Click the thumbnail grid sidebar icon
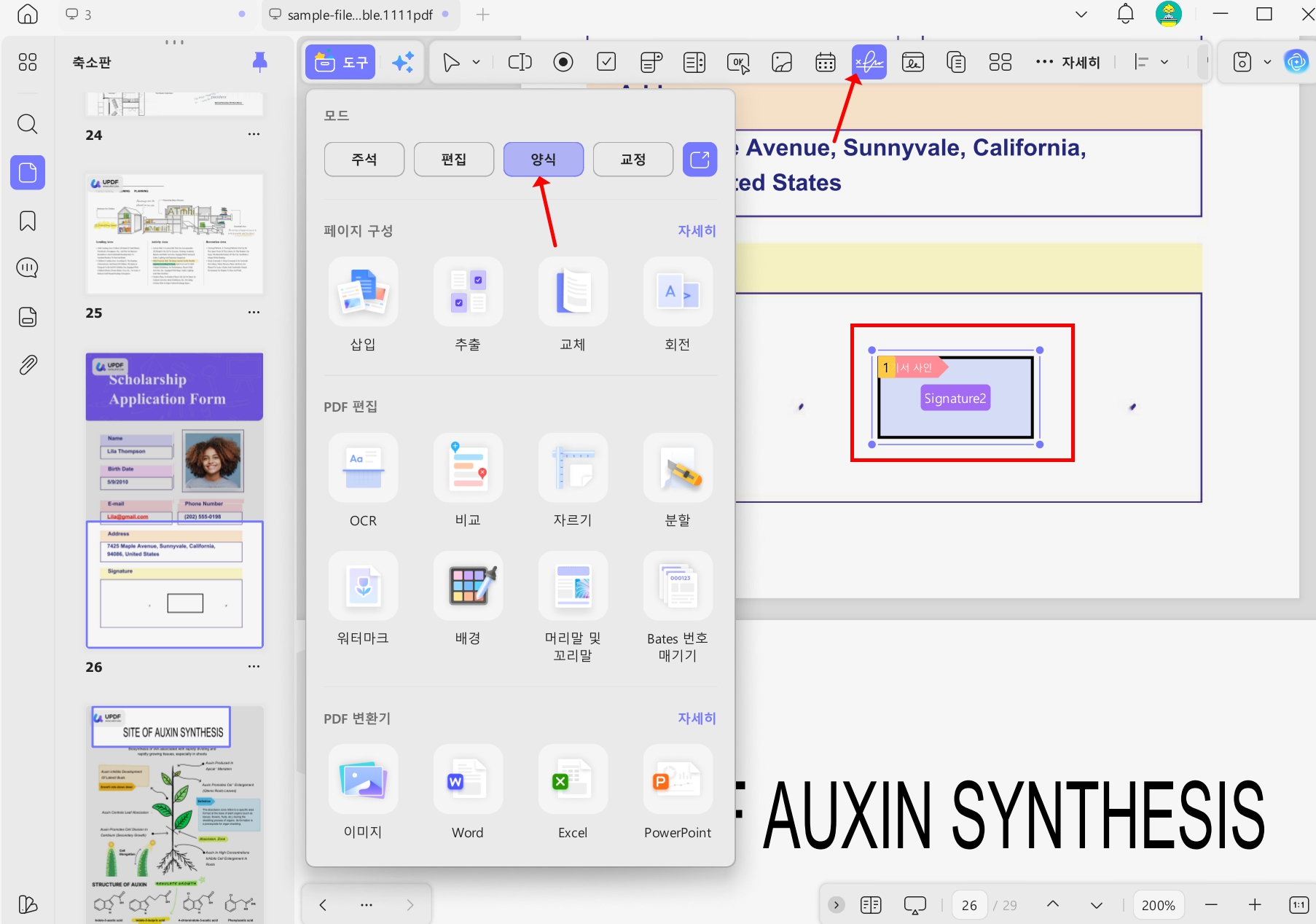This screenshot has height=924, width=1316. (27, 63)
